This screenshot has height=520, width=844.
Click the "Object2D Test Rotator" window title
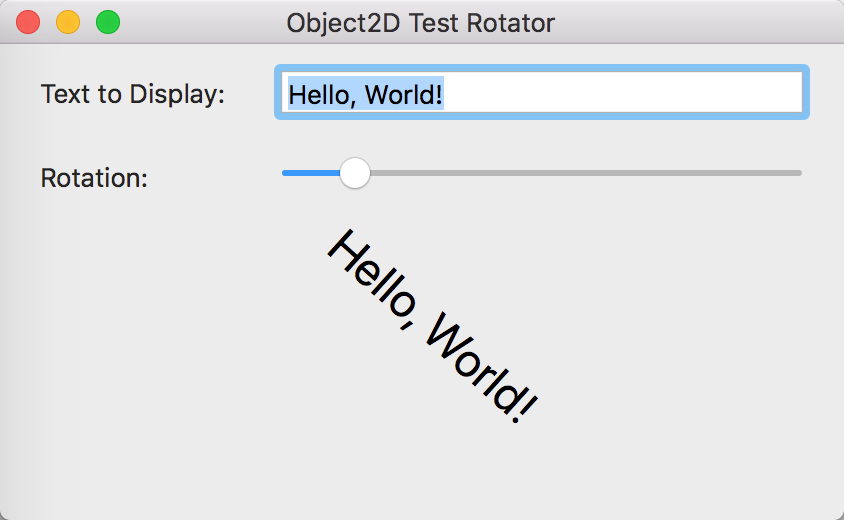[420, 22]
